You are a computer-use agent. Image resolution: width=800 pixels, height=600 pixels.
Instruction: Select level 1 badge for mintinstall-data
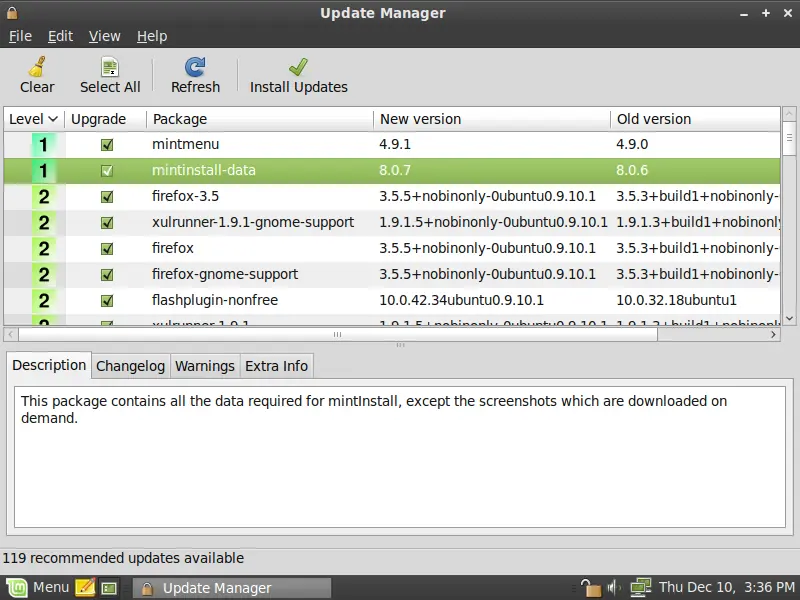coord(44,170)
